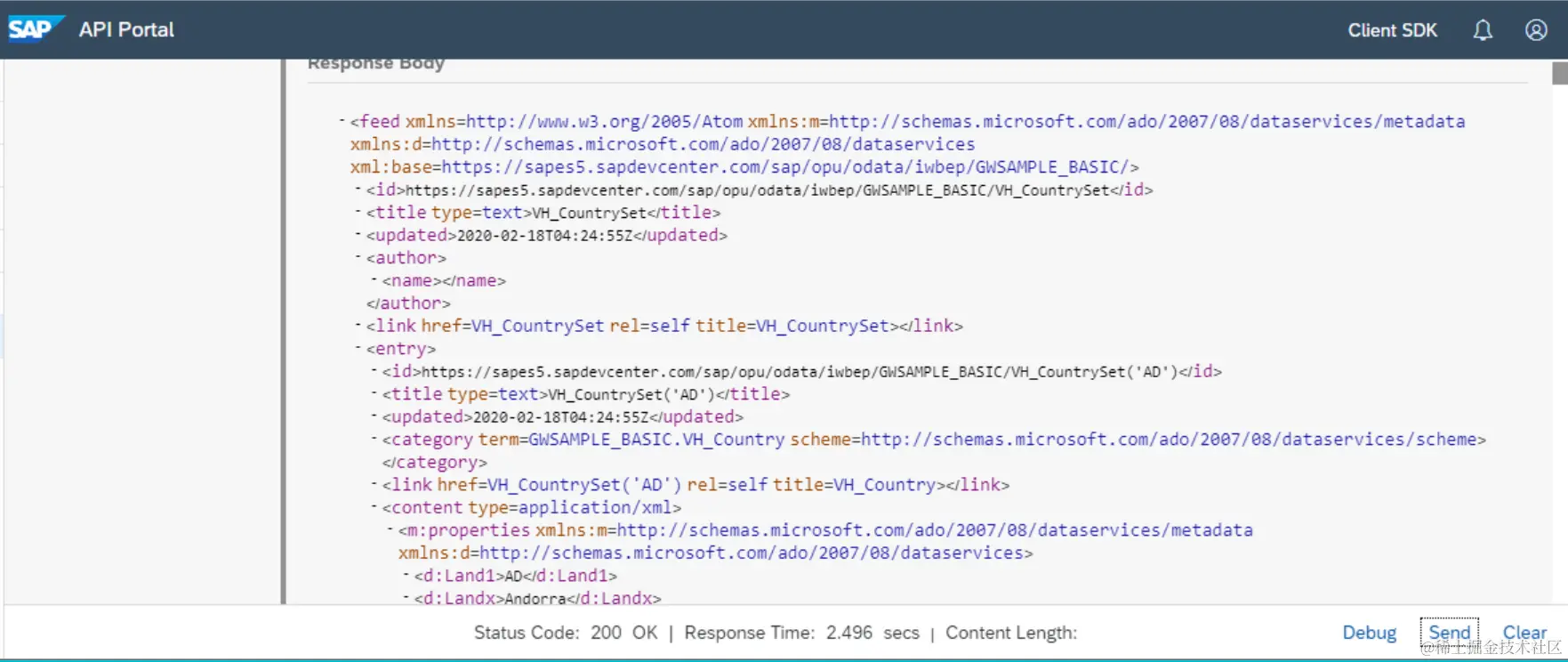Click the SAP logo
Image resolution: width=1568 pixels, height=662 pixels.
click(36, 28)
